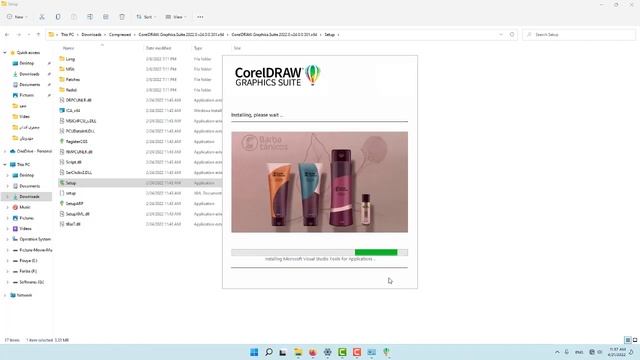Click the Delete trash icon in toolbar
The width and height of the screenshot is (640, 360).
click(x=122, y=17)
